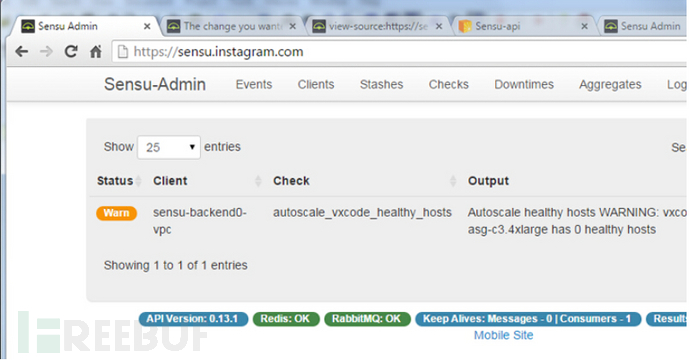Open the Events menu item
Screen dimensions: 690x360
254,84
